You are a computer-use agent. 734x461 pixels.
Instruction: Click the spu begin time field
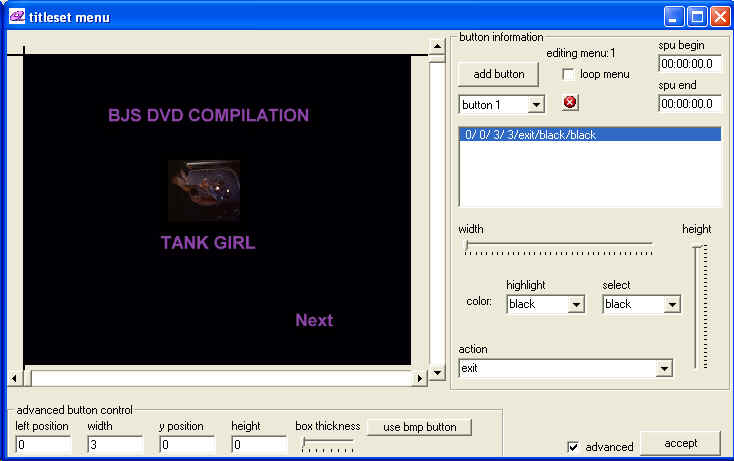pos(690,64)
